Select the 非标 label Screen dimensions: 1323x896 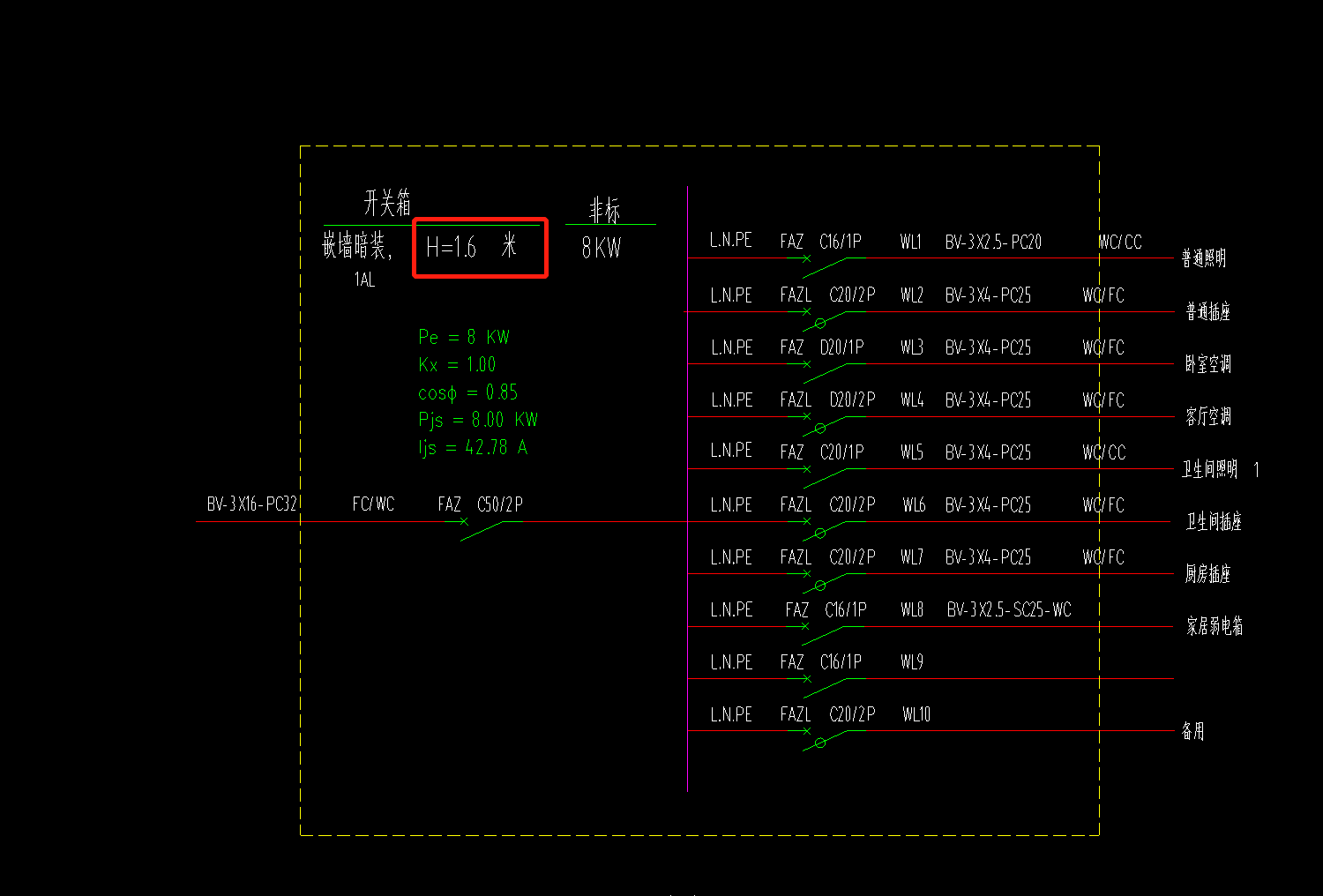click(605, 210)
